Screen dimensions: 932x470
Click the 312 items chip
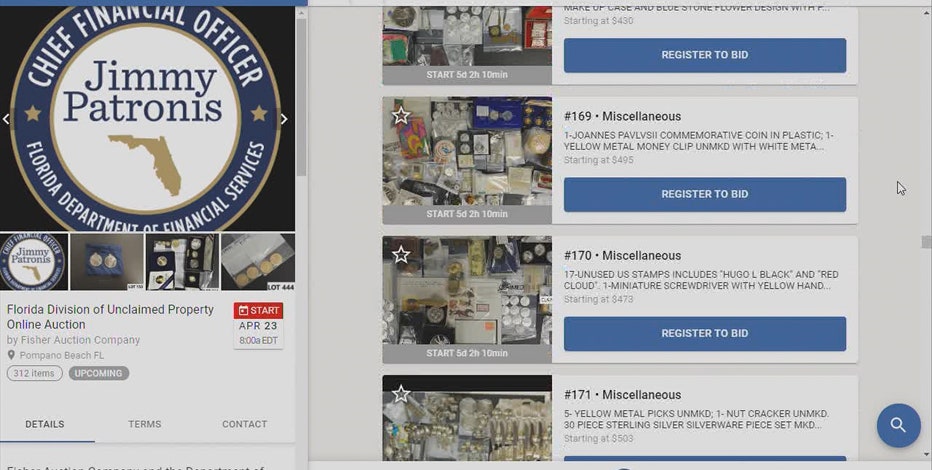34,373
